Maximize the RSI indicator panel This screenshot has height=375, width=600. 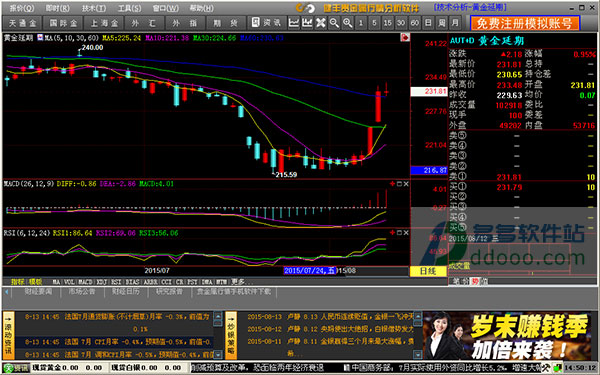399,233
